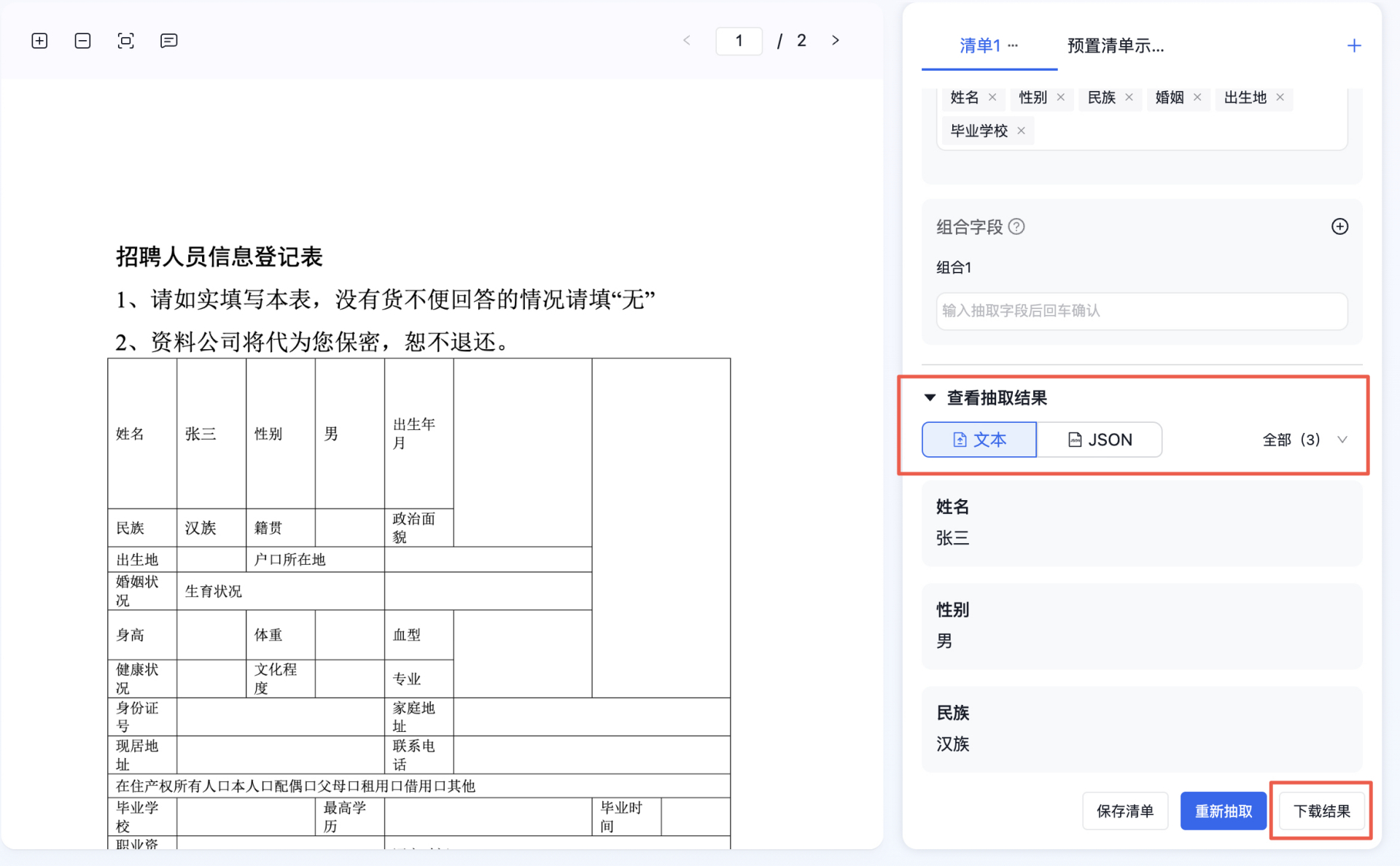Remove the 毕业学校 field tag
Image resolution: width=1400 pixels, height=866 pixels.
1021,130
